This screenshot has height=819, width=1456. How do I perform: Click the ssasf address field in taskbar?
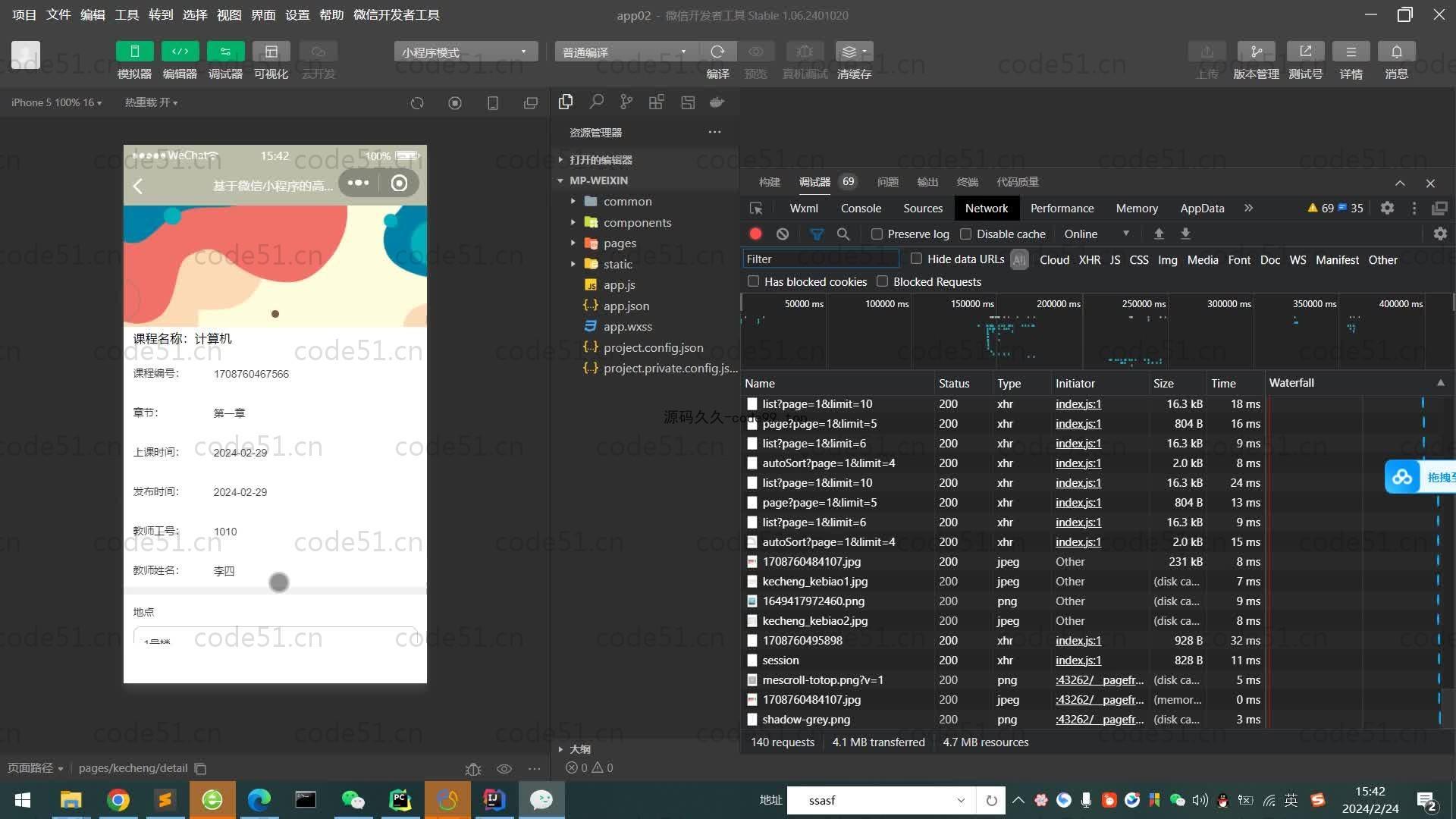880,800
